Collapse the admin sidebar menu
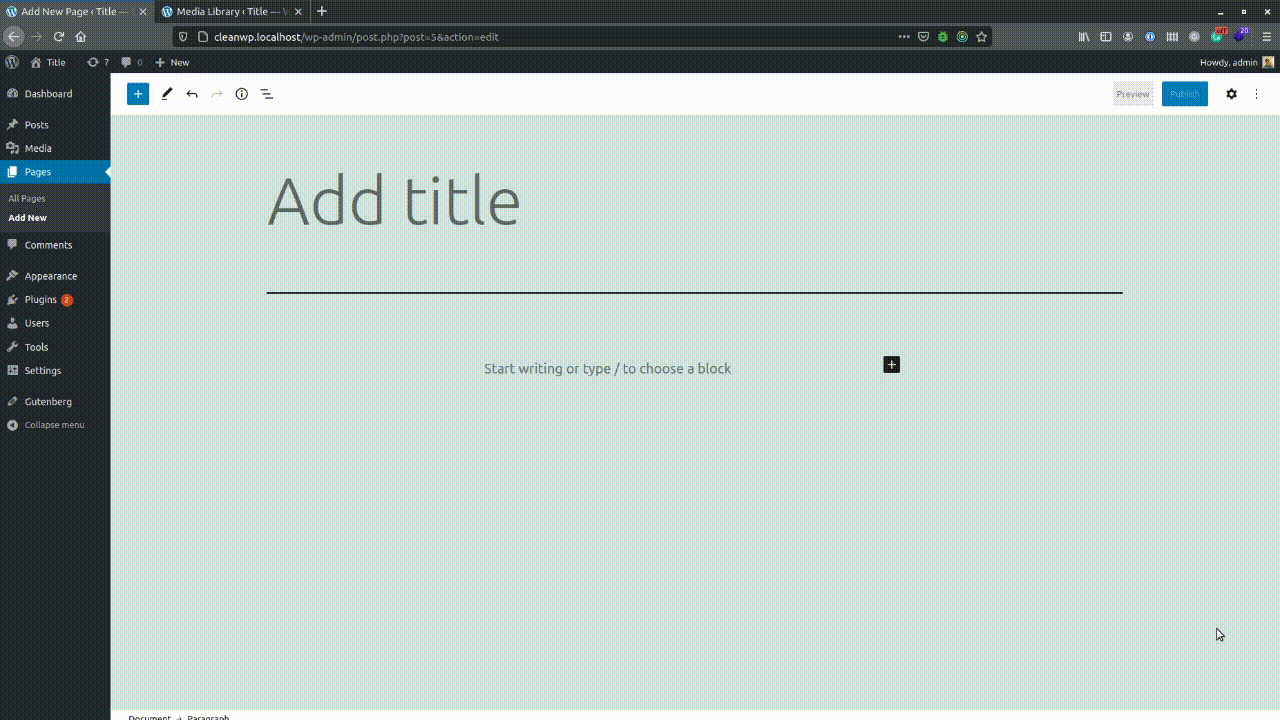Screen dimensions: 1280x720 55,425
